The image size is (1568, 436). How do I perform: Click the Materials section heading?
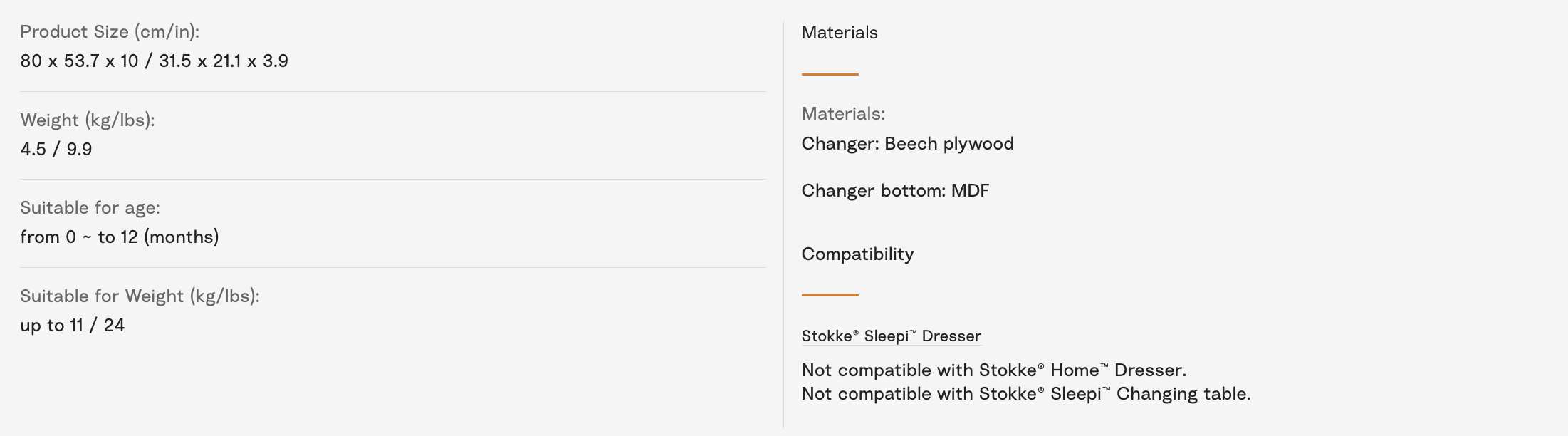tap(840, 33)
